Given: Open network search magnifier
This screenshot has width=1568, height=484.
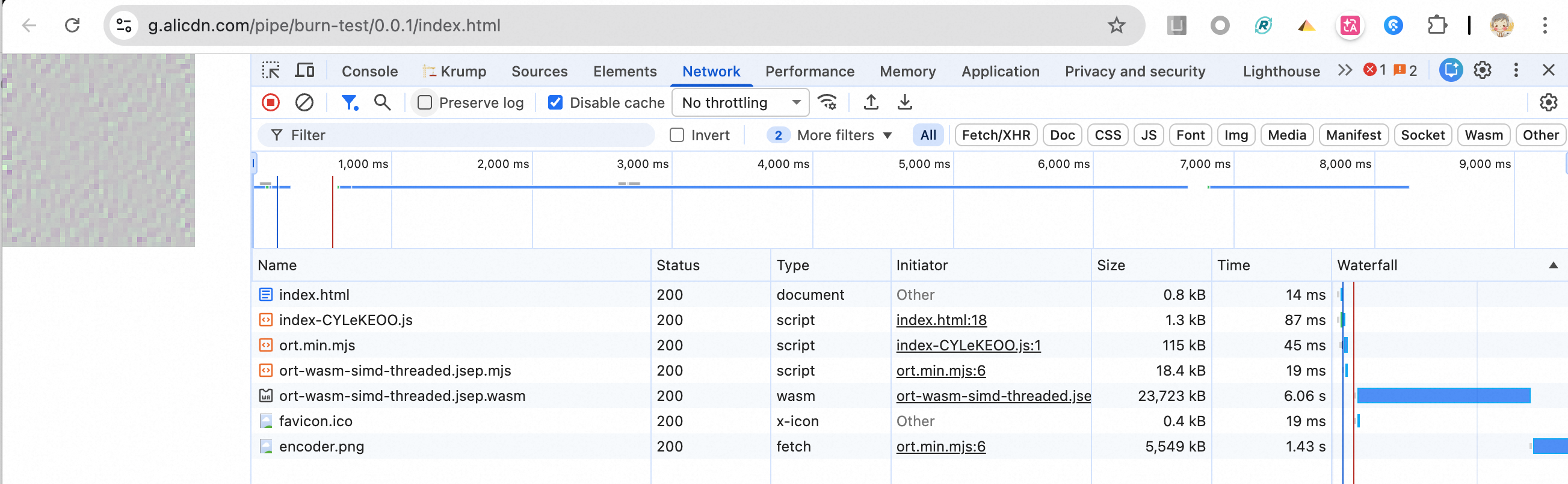Looking at the screenshot, I should pyautogui.click(x=382, y=102).
